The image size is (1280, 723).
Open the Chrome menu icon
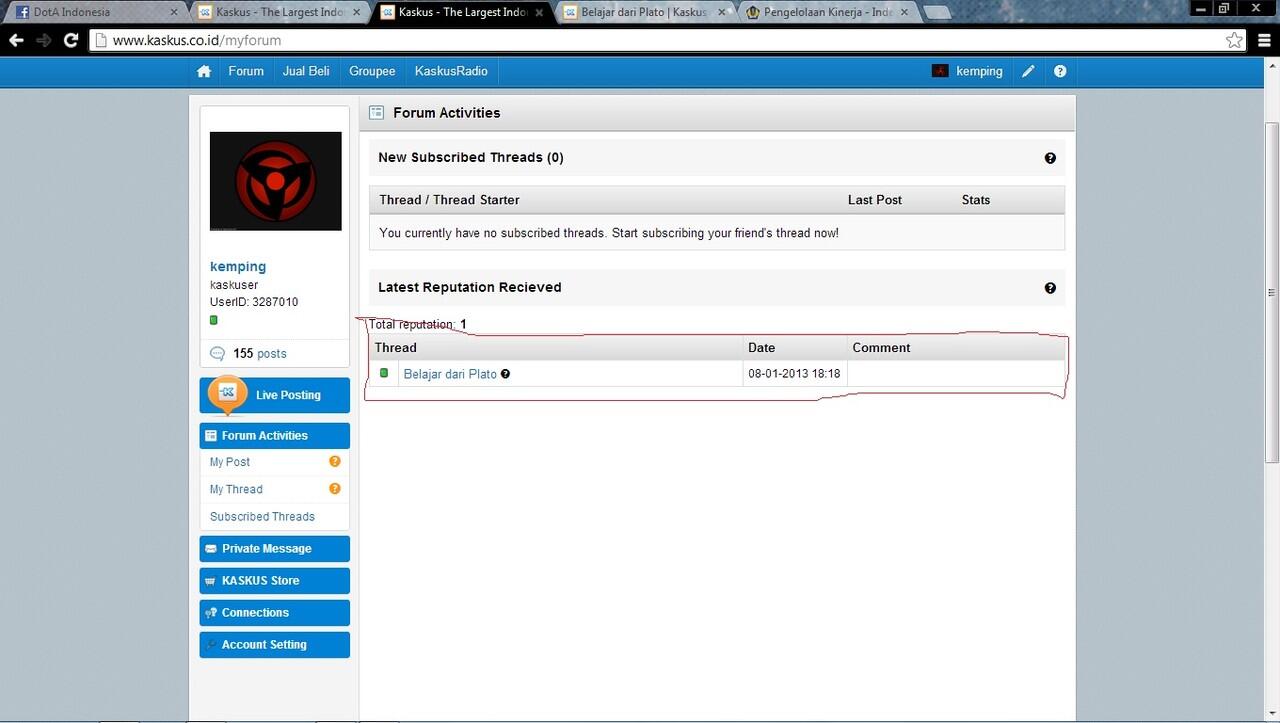1264,40
